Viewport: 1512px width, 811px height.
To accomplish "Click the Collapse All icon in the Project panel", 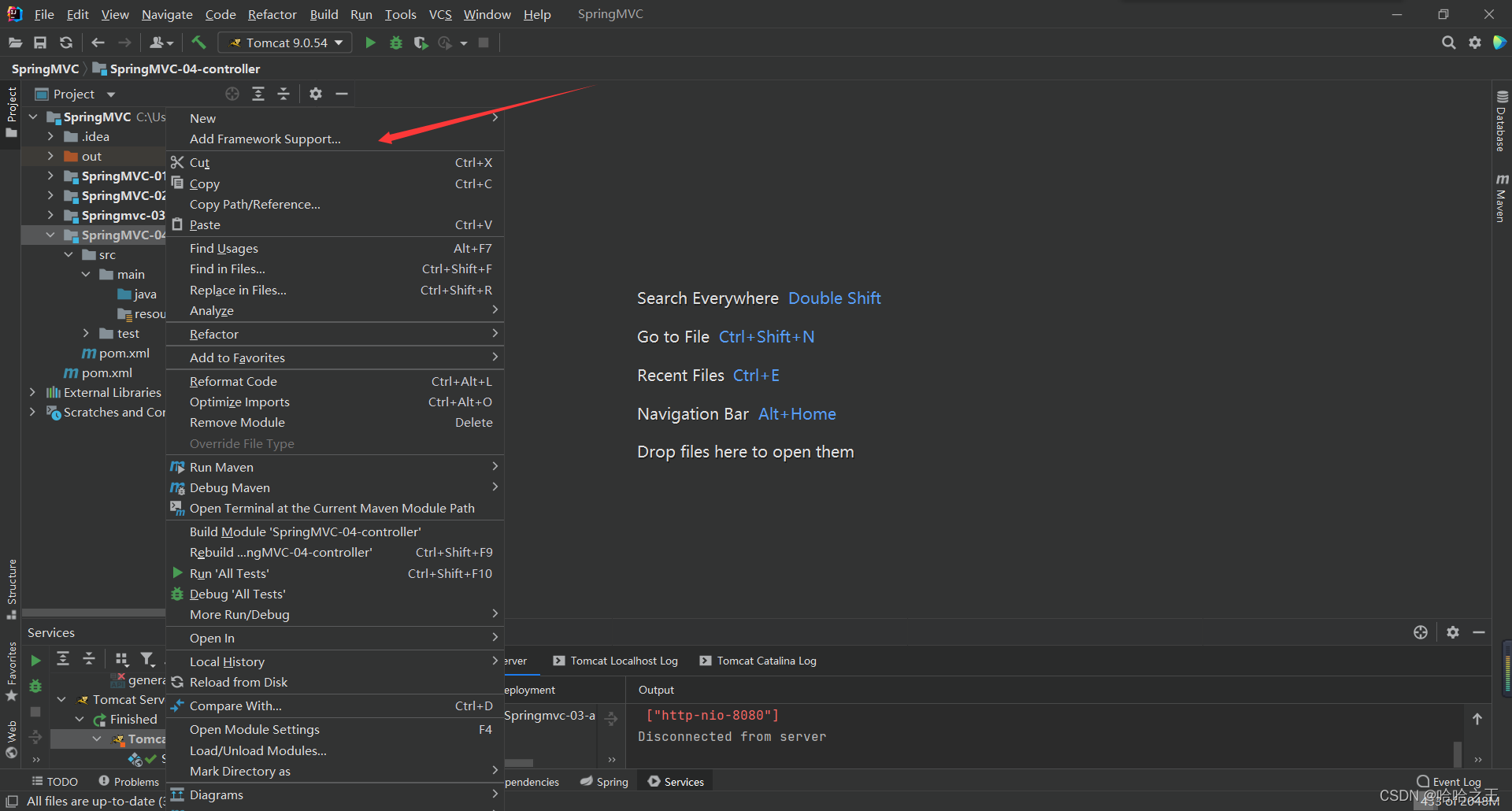I will coord(283,94).
